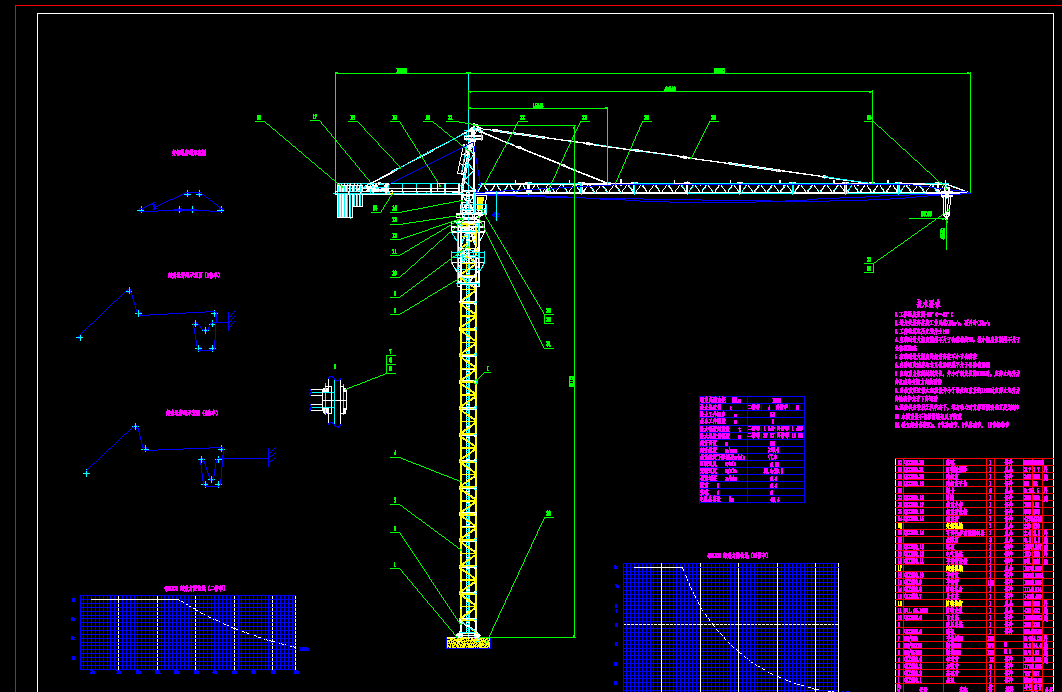Click the vertical overall height dimension line

[x=574, y=381]
